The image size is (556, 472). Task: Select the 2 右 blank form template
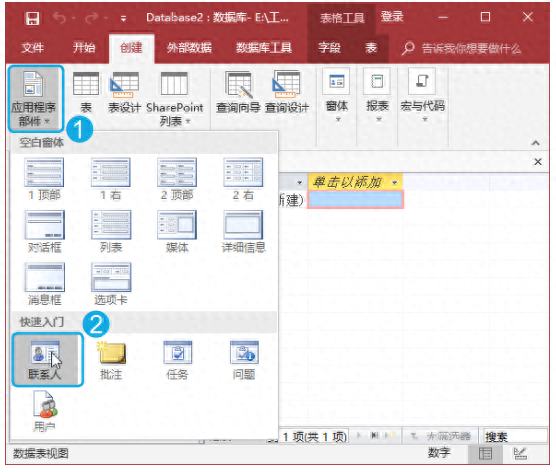point(243,179)
